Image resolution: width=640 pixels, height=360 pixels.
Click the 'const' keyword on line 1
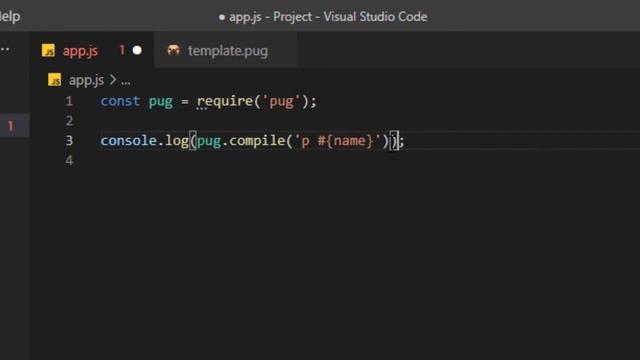point(120,101)
